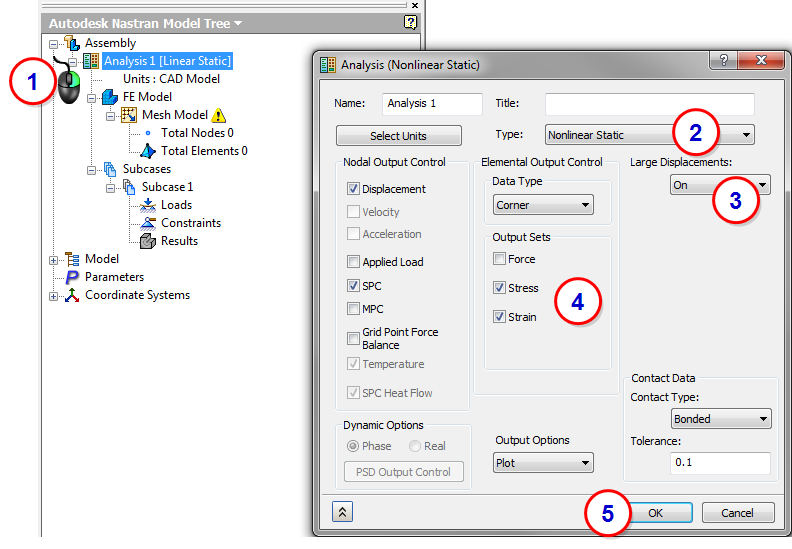Click the Parameters P icon

(x=72, y=277)
